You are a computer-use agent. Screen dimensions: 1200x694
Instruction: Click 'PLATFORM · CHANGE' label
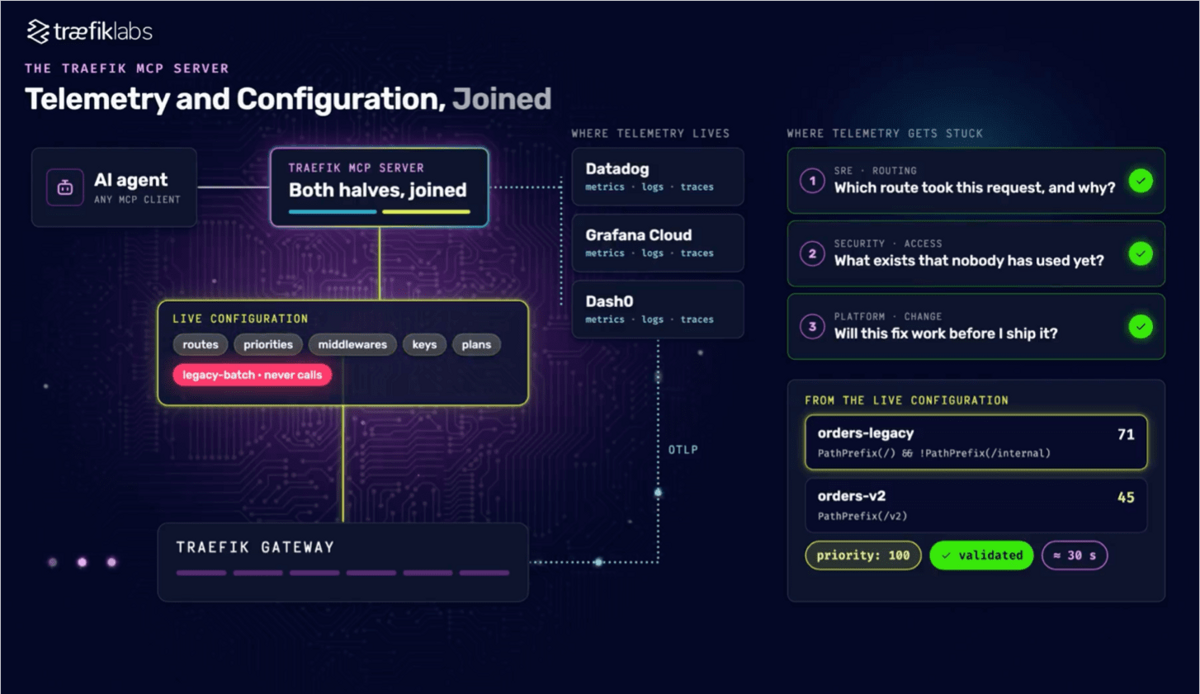(888, 317)
